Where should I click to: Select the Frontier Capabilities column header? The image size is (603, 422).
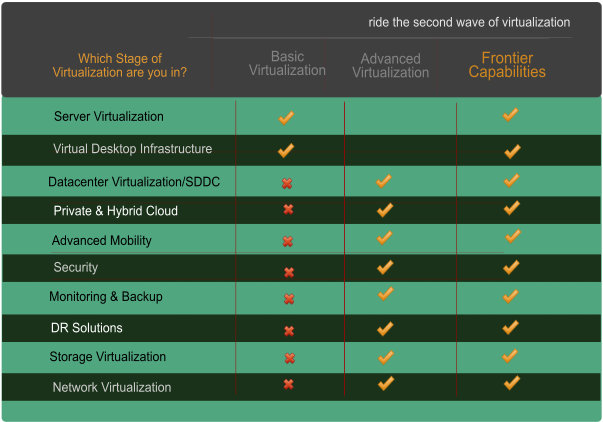click(507, 65)
